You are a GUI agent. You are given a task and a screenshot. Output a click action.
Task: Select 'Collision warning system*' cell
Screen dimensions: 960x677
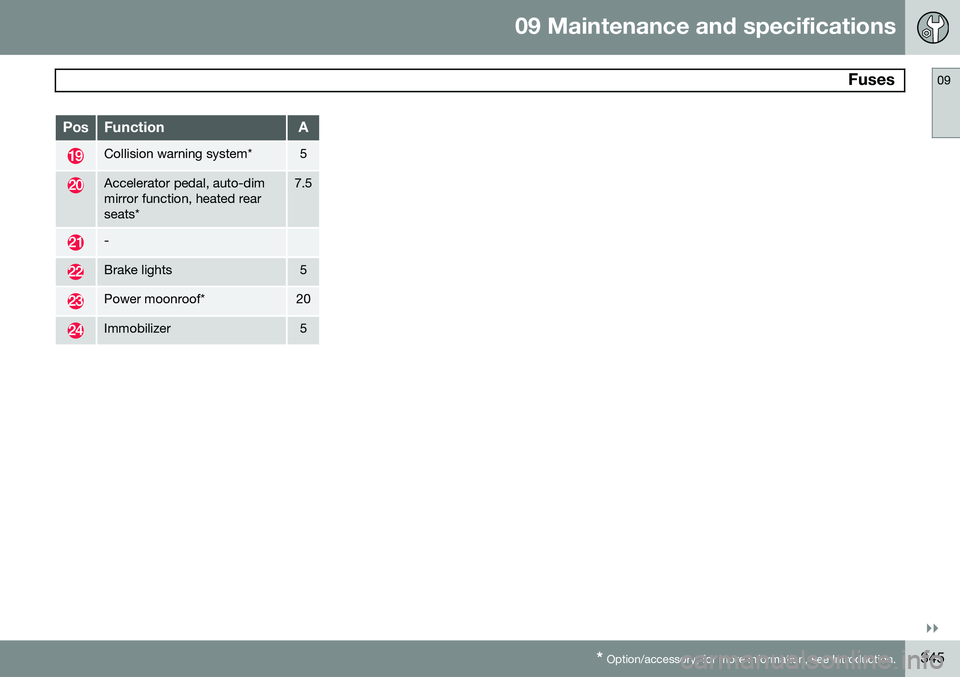192,155
